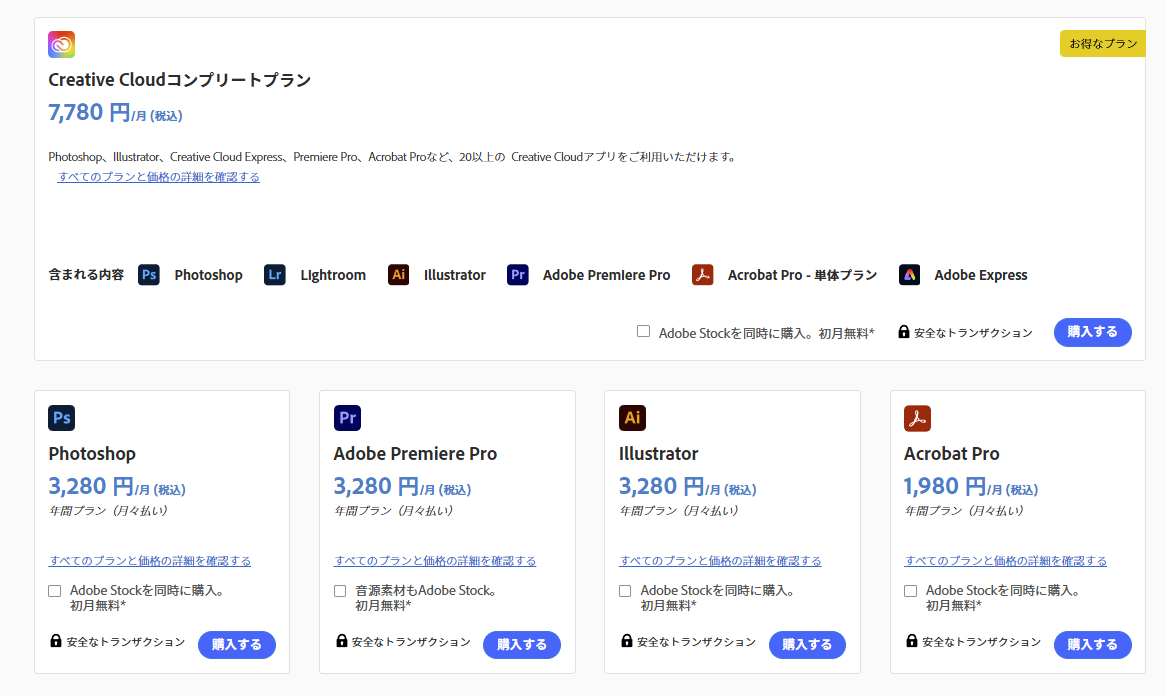Click the lock icon on the Acrobat Pro card
This screenshot has width=1166, height=696.
coord(912,640)
